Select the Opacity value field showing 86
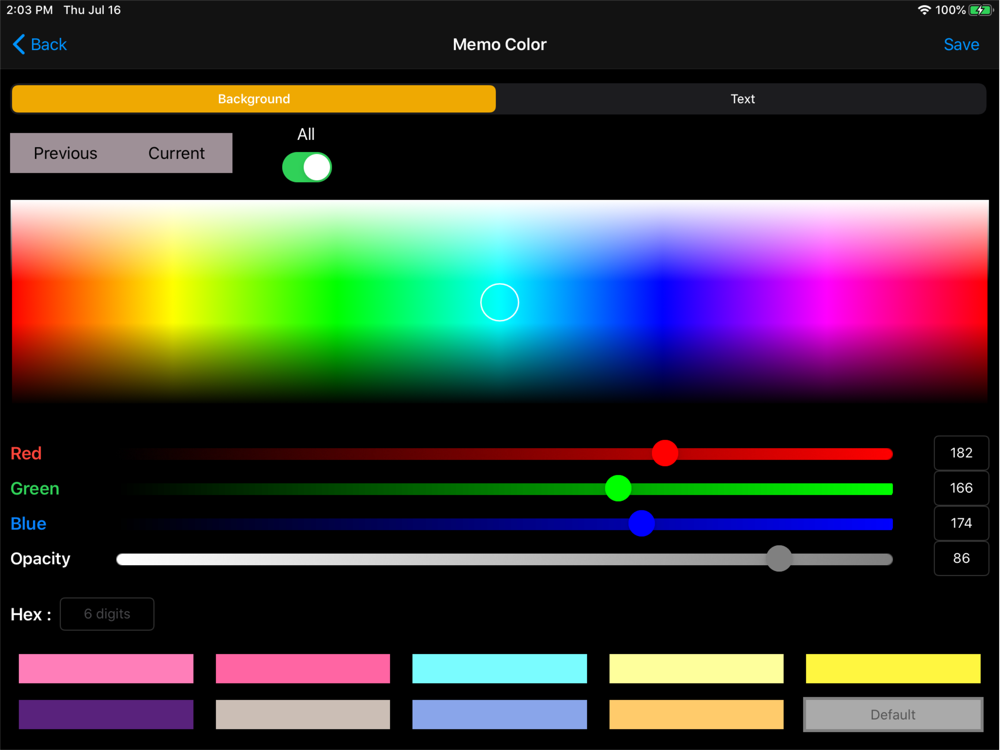The image size is (1000, 750). [x=961, y=558]
